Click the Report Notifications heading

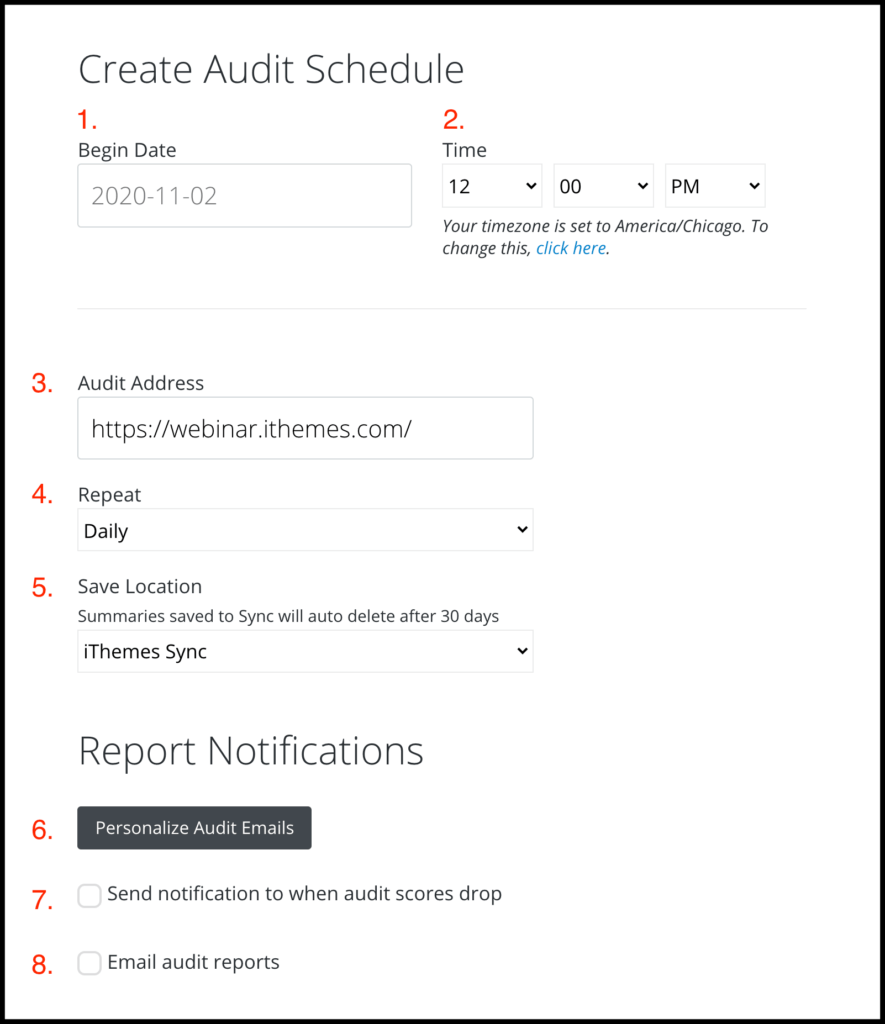251,751
